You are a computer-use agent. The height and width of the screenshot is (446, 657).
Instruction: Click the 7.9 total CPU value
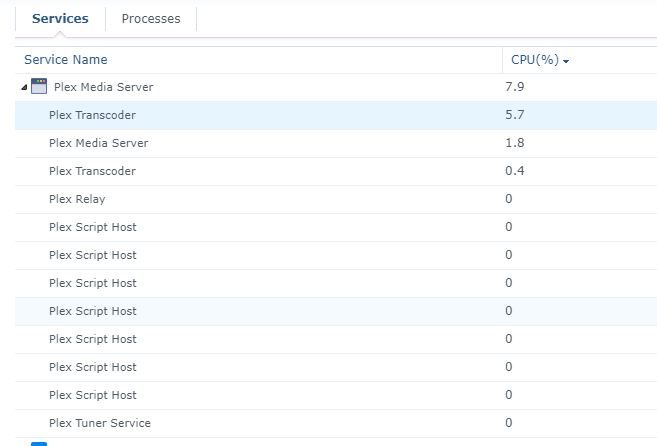tap(515, 87)
